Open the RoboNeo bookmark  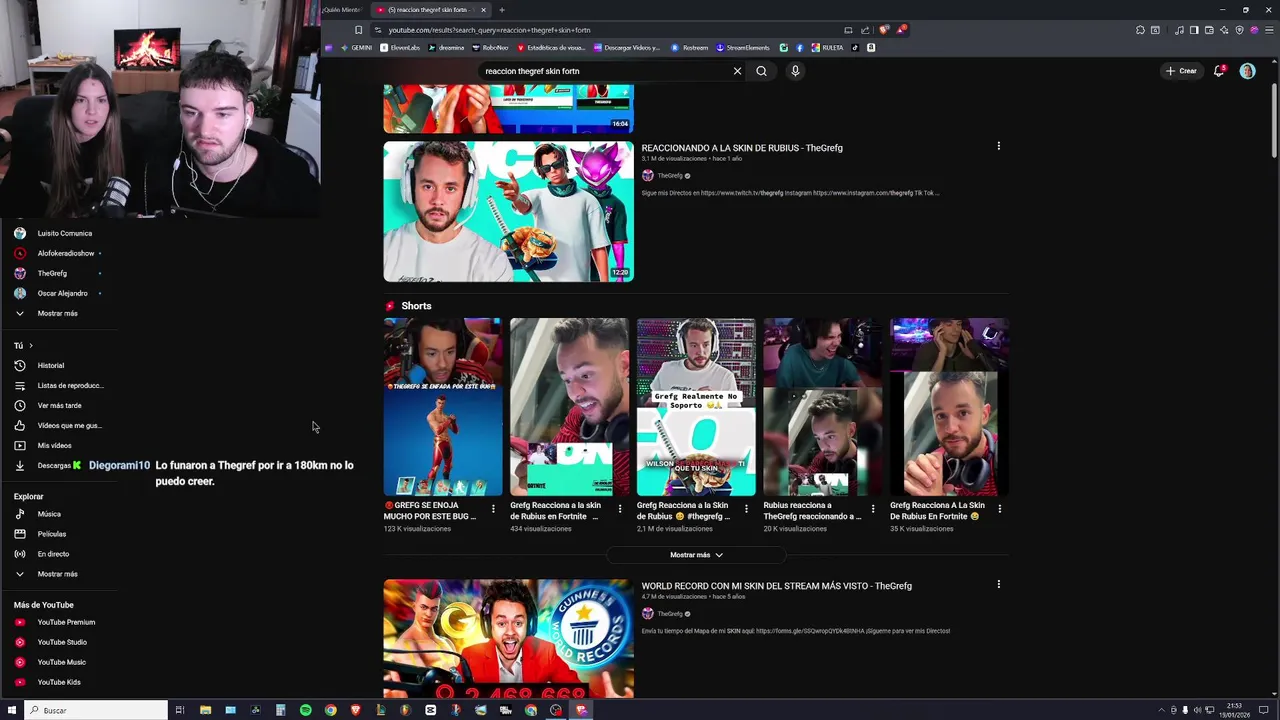490,48
